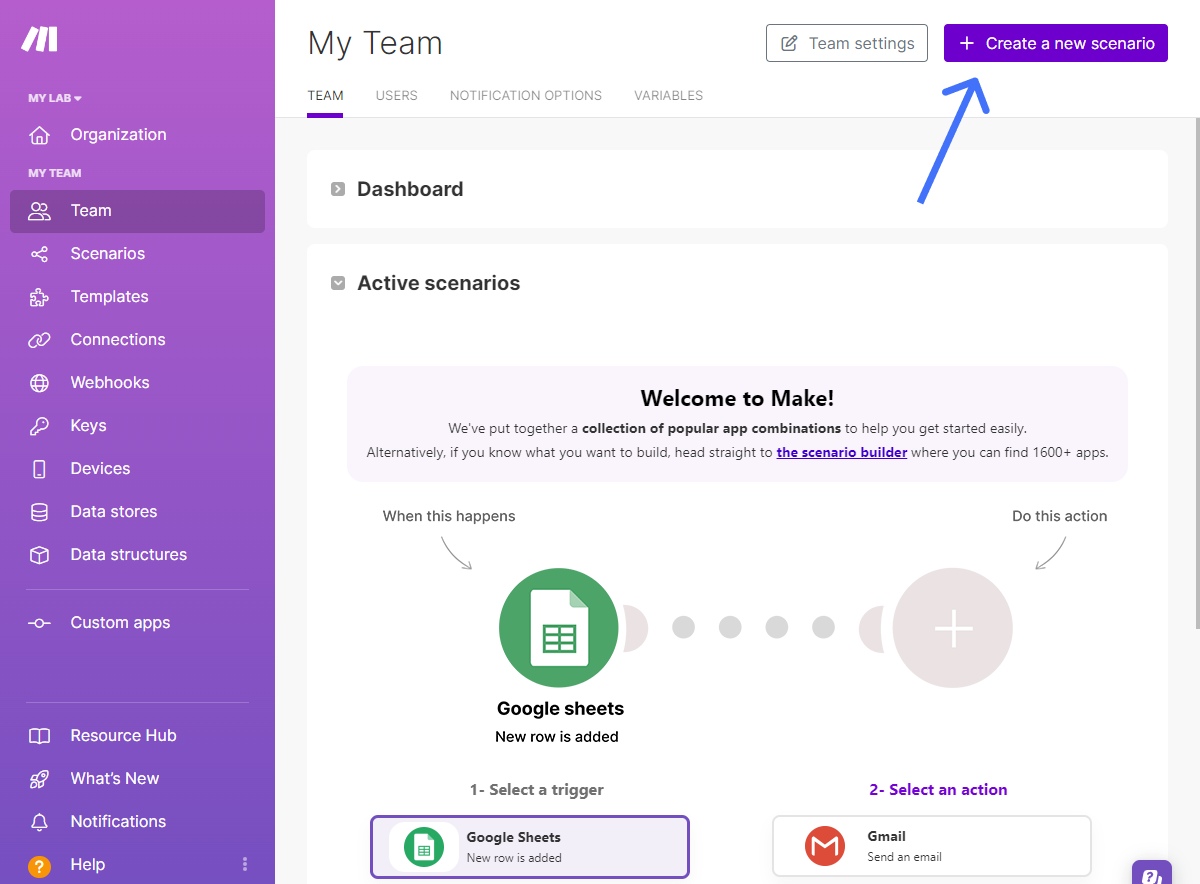This screenshot has width=1200, height=884.
Task: Open the NOTIFICATION OPTIONS tab
Action: point(526,96)
